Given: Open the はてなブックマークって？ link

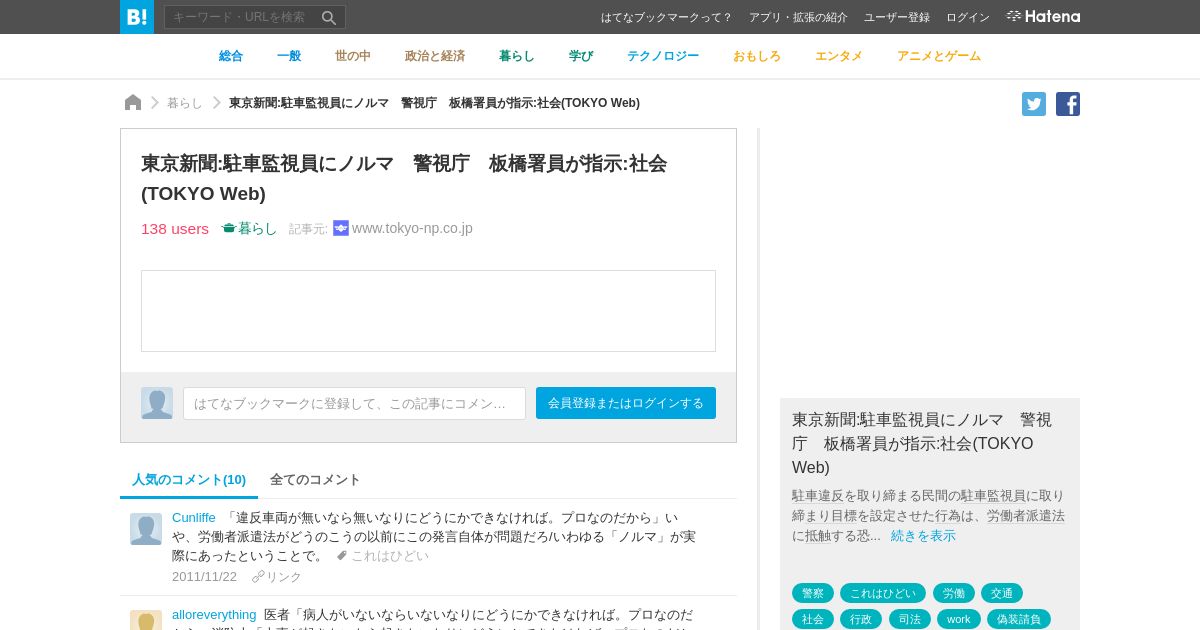Looking at the screenshot, I should coord(666,17).
